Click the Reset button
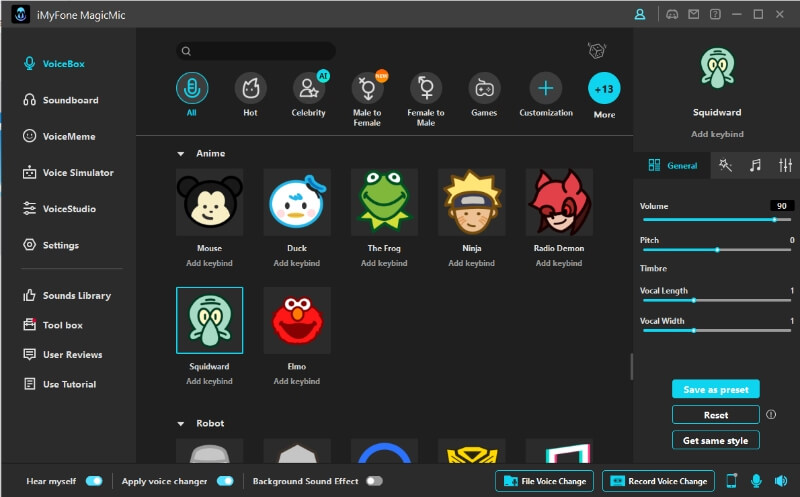Image resolution: width=800 pixels, height=497 pixels. point(715,415)
